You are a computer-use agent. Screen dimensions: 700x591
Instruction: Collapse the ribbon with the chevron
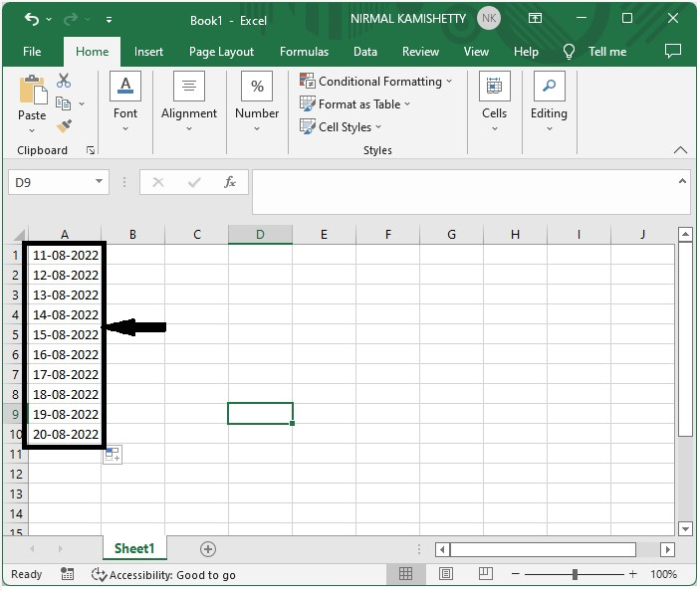click(x=680, y=150)
